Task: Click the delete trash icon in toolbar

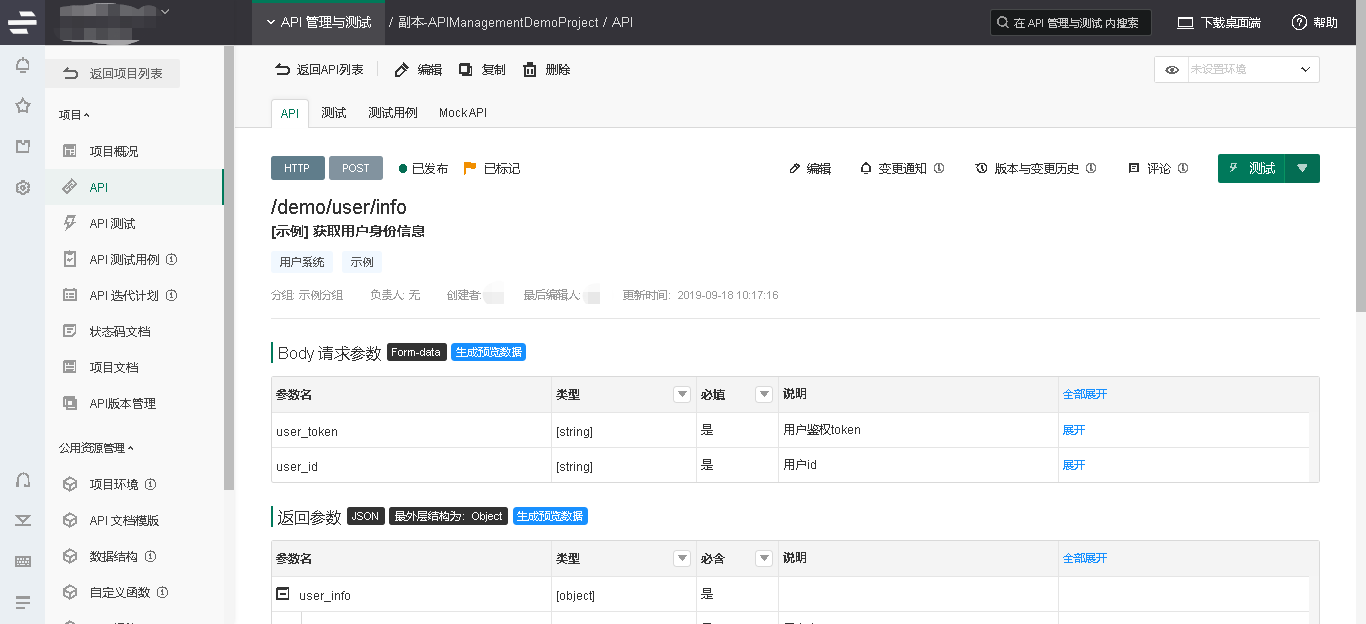Action: 530,70
